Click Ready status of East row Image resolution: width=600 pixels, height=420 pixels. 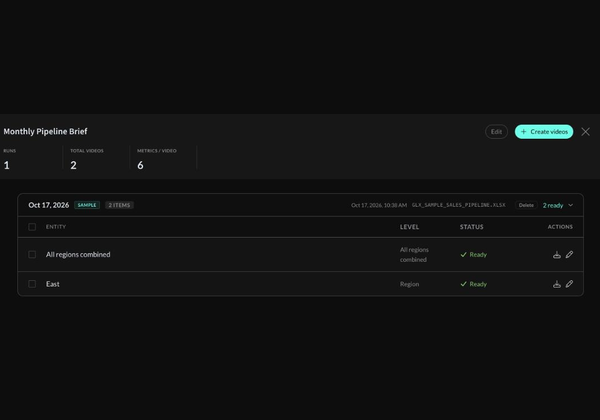pyautogui.click(x=473, y=284)
